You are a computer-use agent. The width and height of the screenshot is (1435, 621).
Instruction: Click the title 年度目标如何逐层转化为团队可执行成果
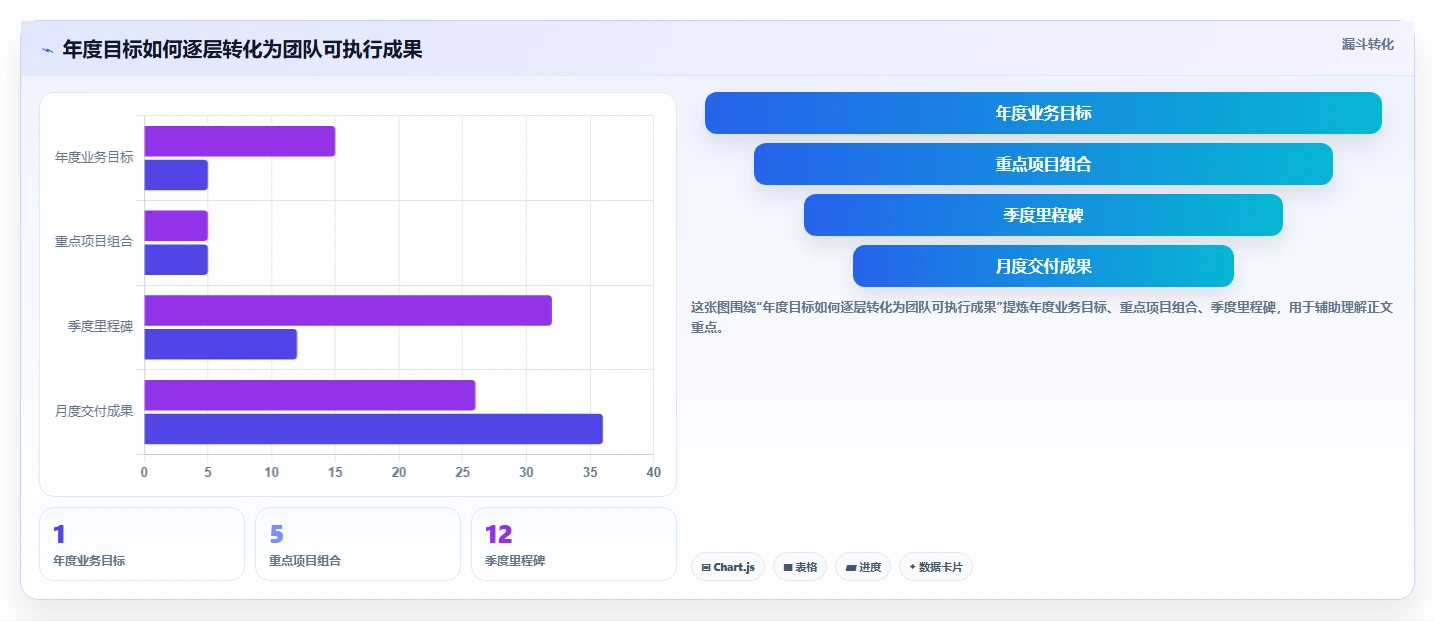click(242, 50)
